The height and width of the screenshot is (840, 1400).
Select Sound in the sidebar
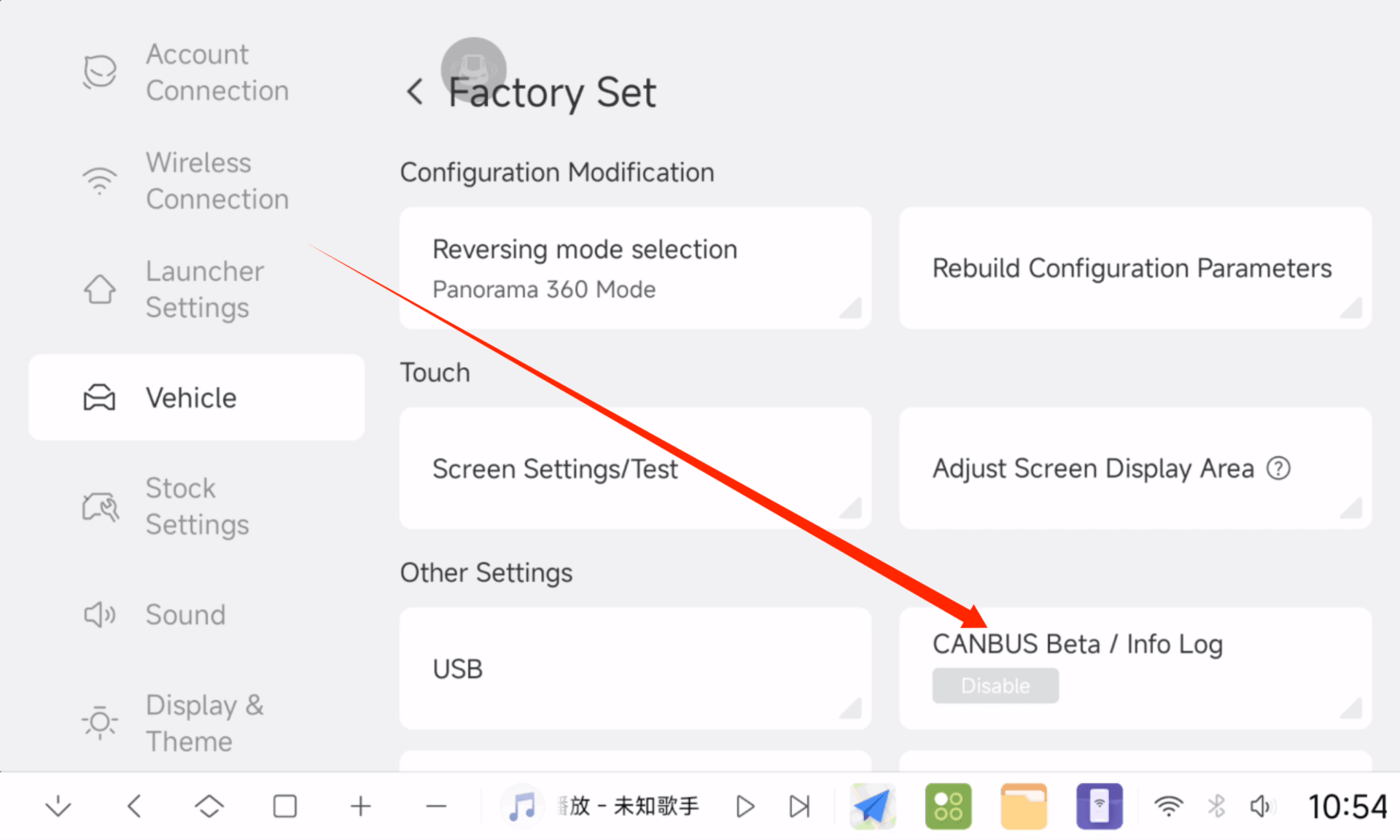click(185, 615)
